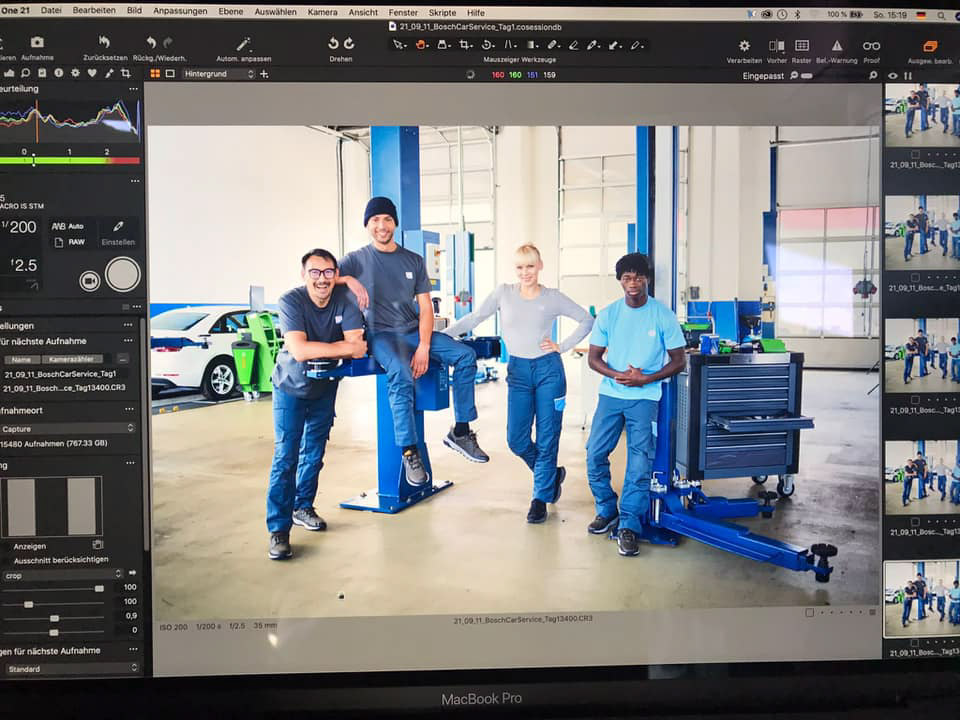
Task: Open the Ansicht menu
Action: (363, 12)
